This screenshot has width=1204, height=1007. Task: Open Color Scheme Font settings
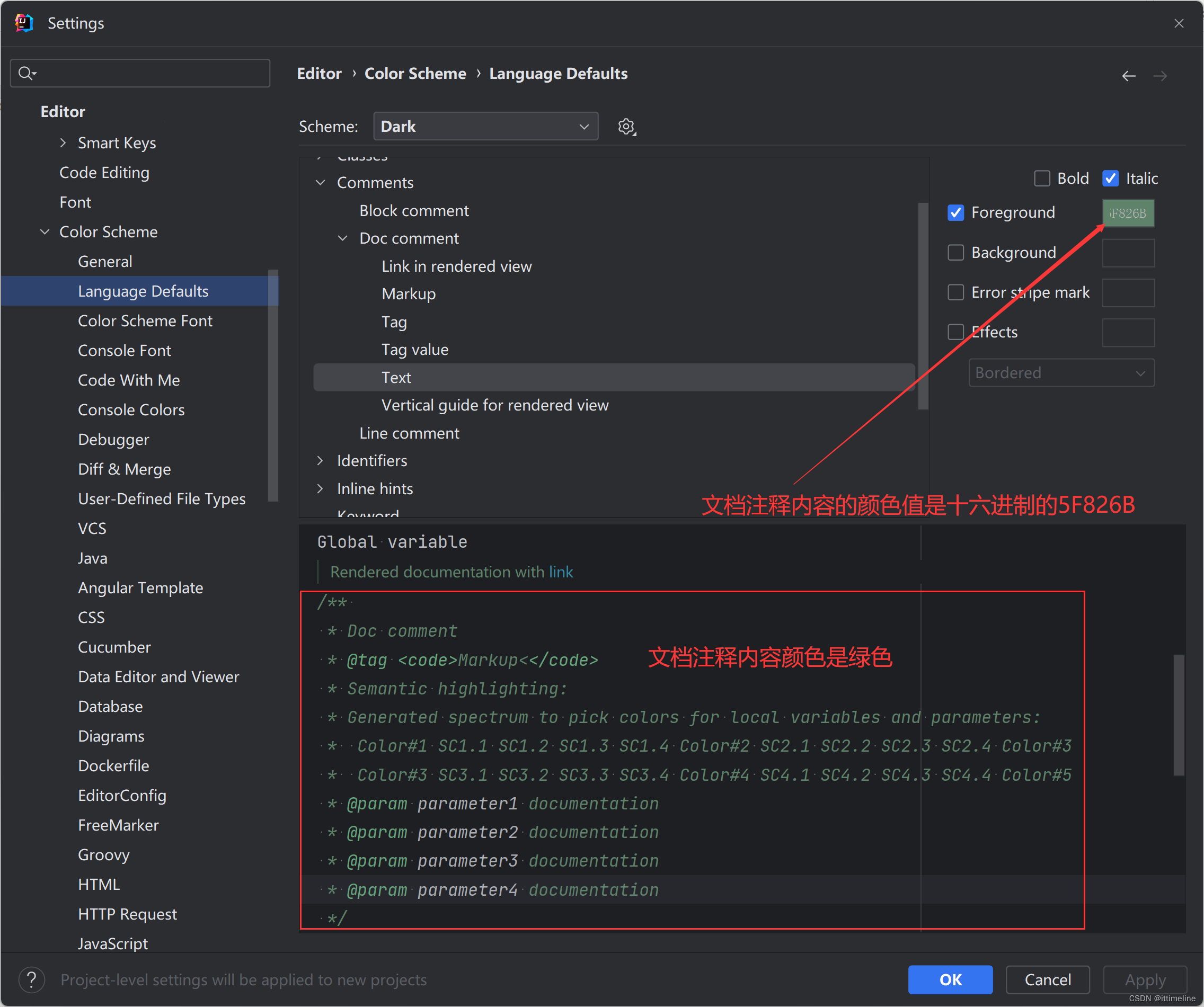(145, 321)
